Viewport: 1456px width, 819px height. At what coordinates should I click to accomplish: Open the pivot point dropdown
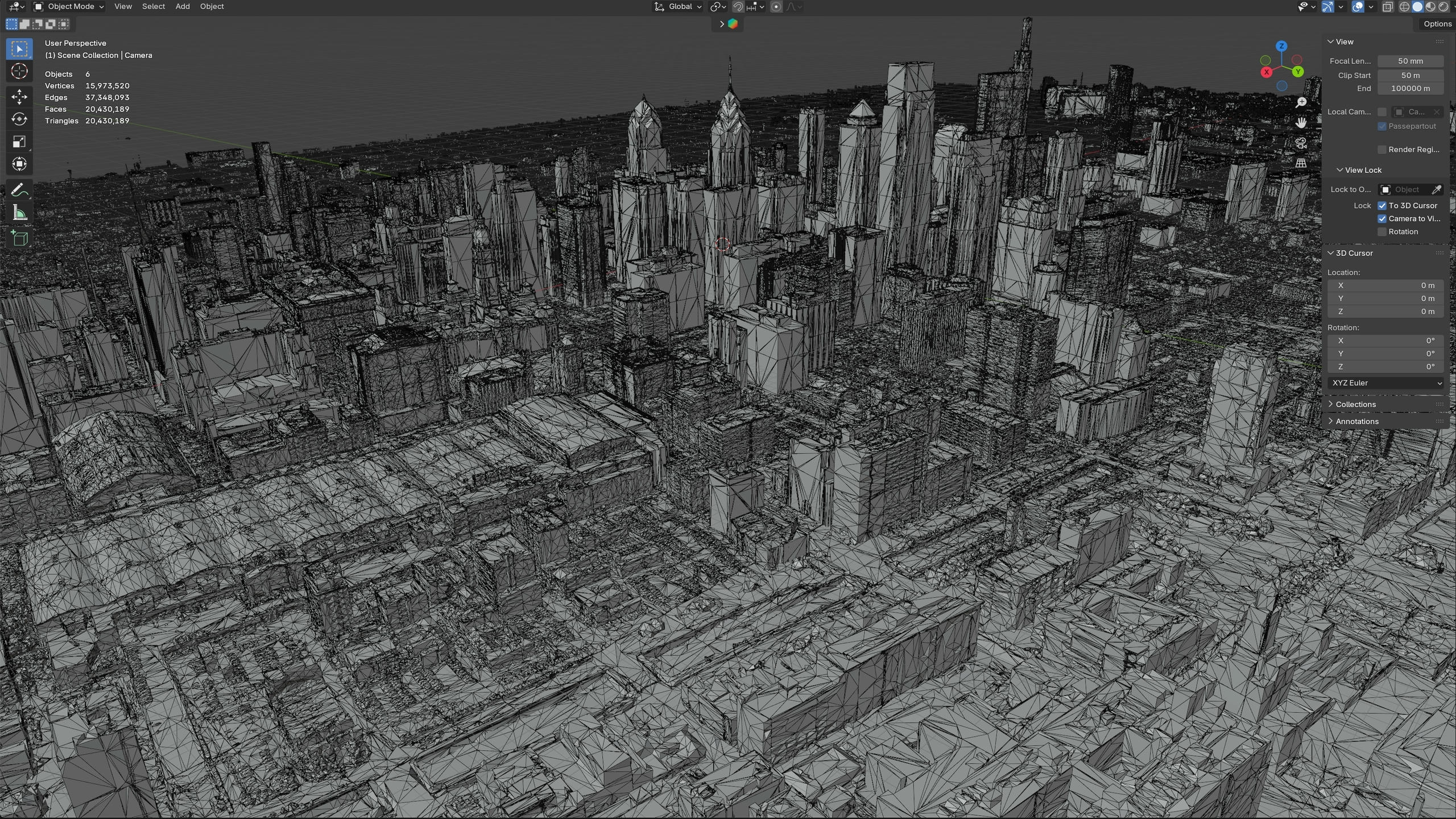point(718,7)
